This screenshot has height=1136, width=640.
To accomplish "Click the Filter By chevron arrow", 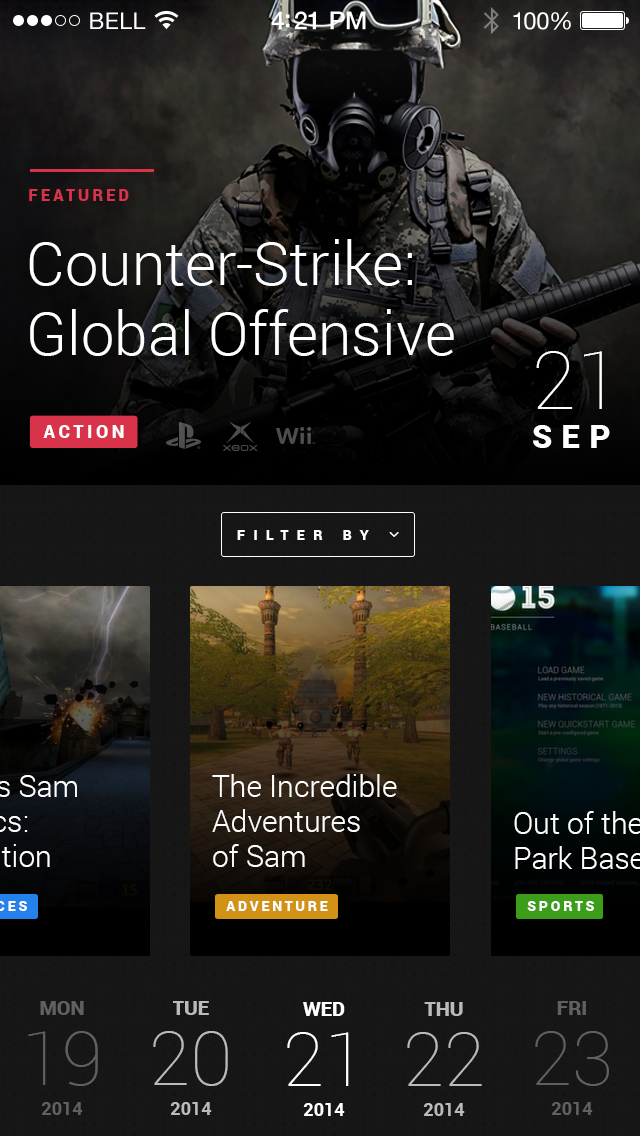I will pos(394,535).
